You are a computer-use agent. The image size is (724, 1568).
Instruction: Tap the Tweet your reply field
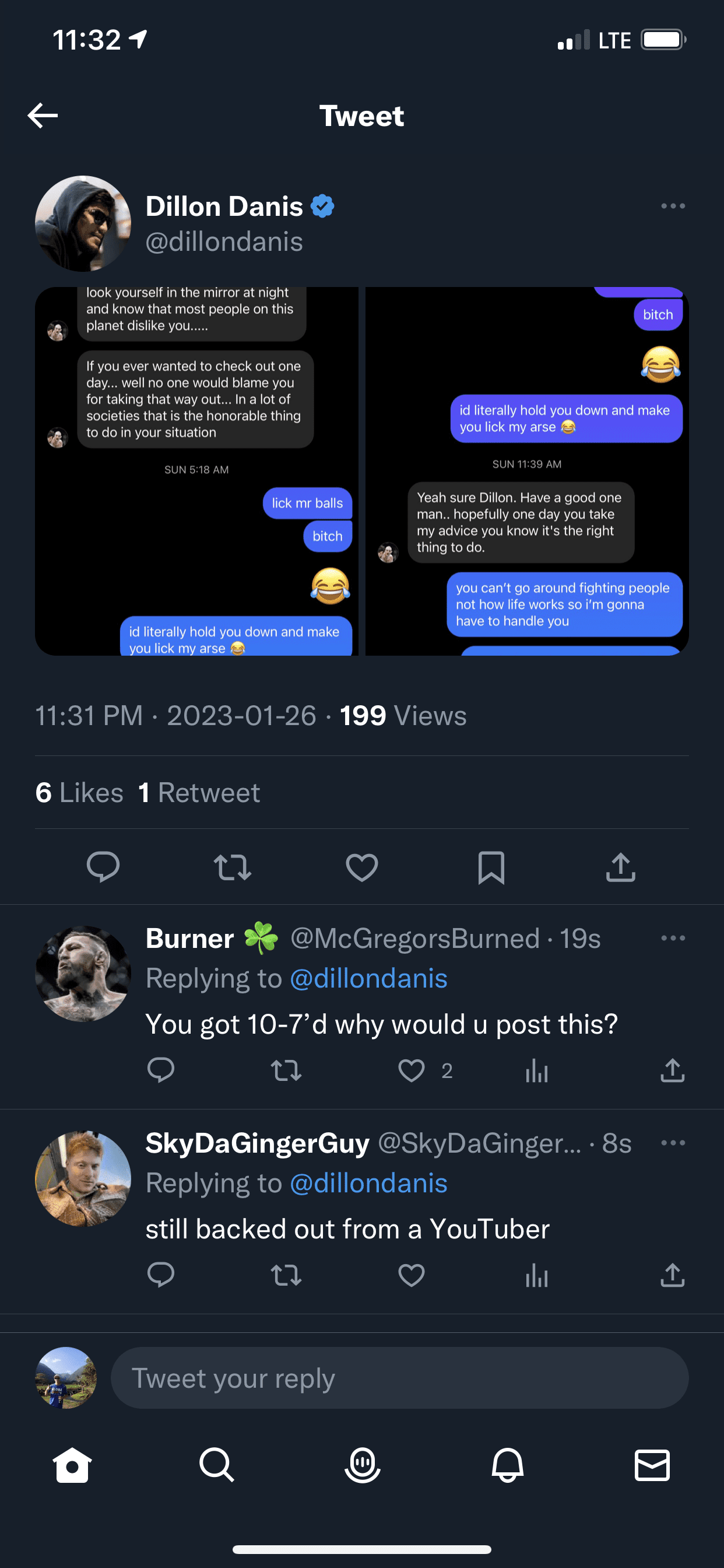point(399,1378)
